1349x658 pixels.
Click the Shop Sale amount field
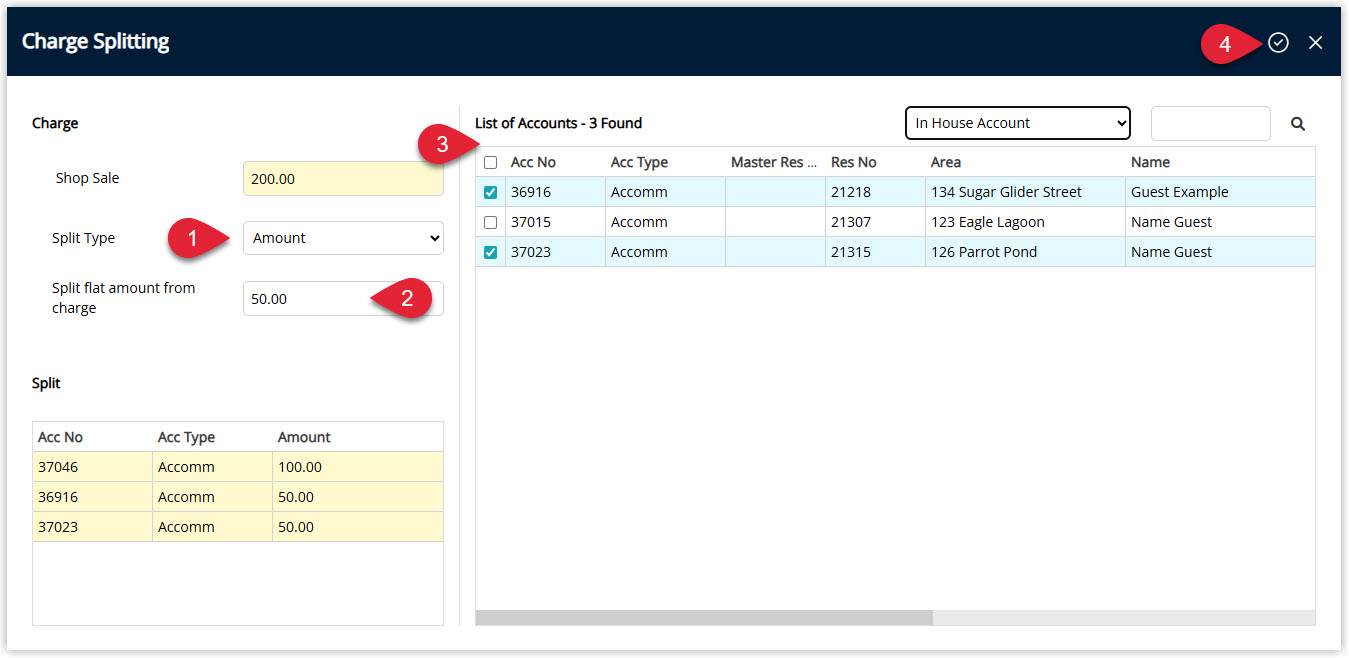(343, 178)
